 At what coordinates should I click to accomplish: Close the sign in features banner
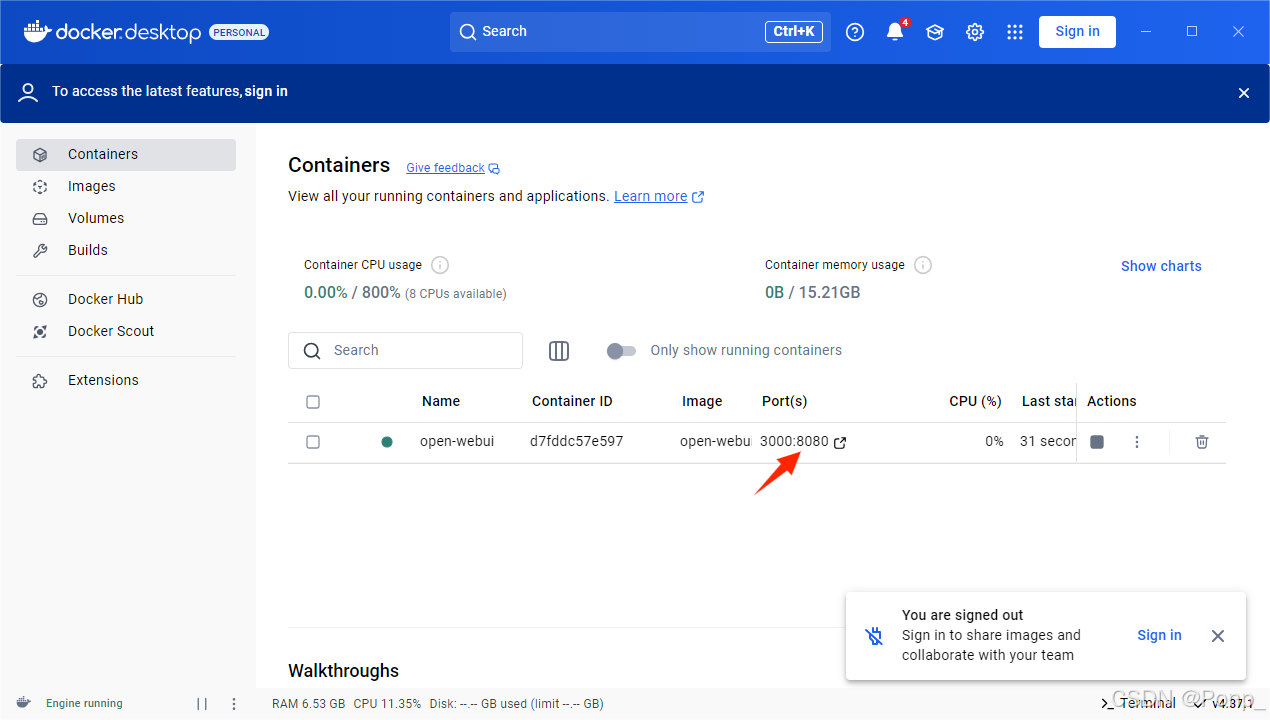pyautogui.click(x=1244, y=93)
